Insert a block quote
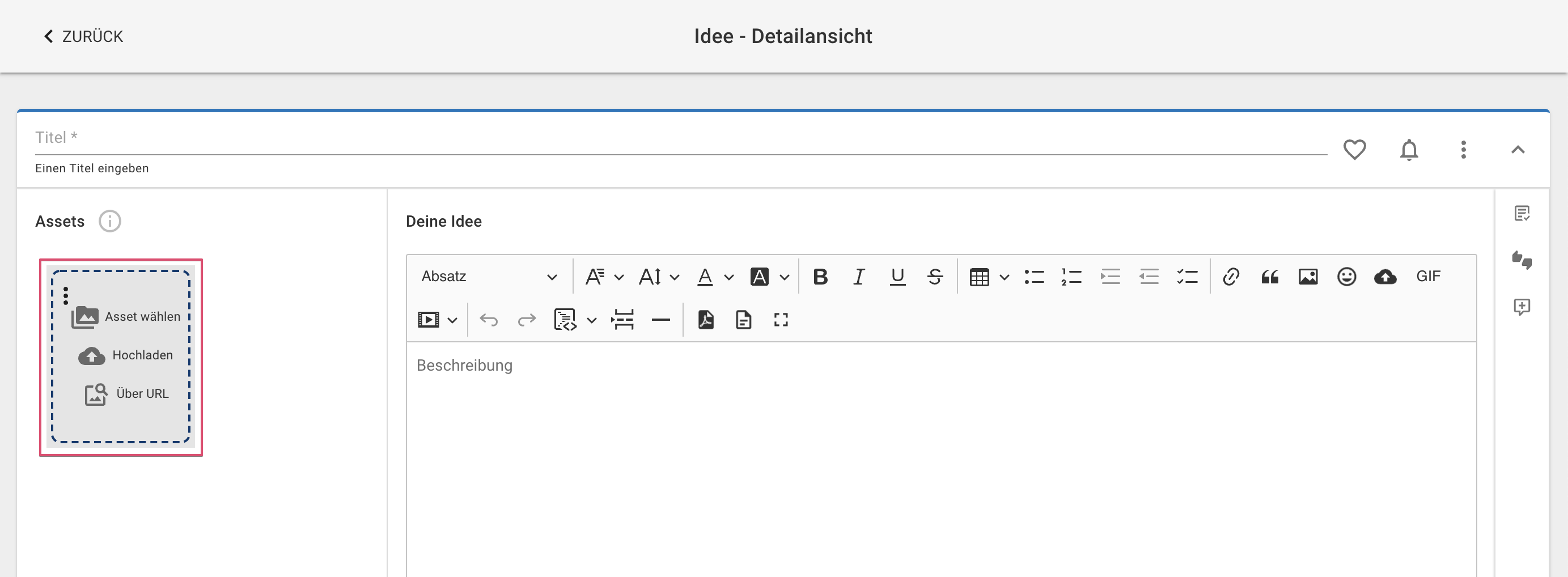This screenshot has width=1568, height=577. coord(1270,277)
